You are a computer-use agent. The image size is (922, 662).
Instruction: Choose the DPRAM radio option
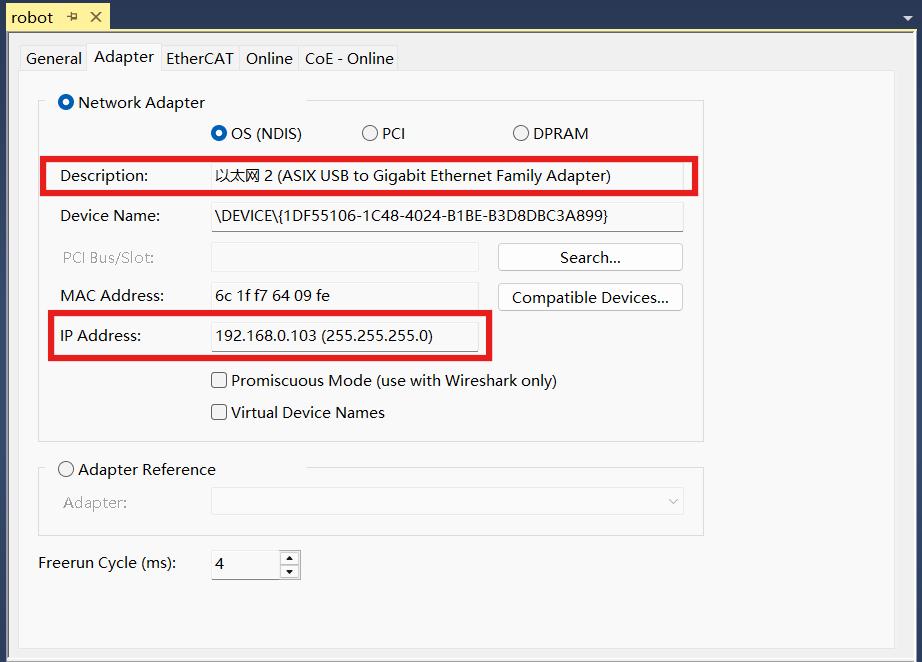(521, 133)
